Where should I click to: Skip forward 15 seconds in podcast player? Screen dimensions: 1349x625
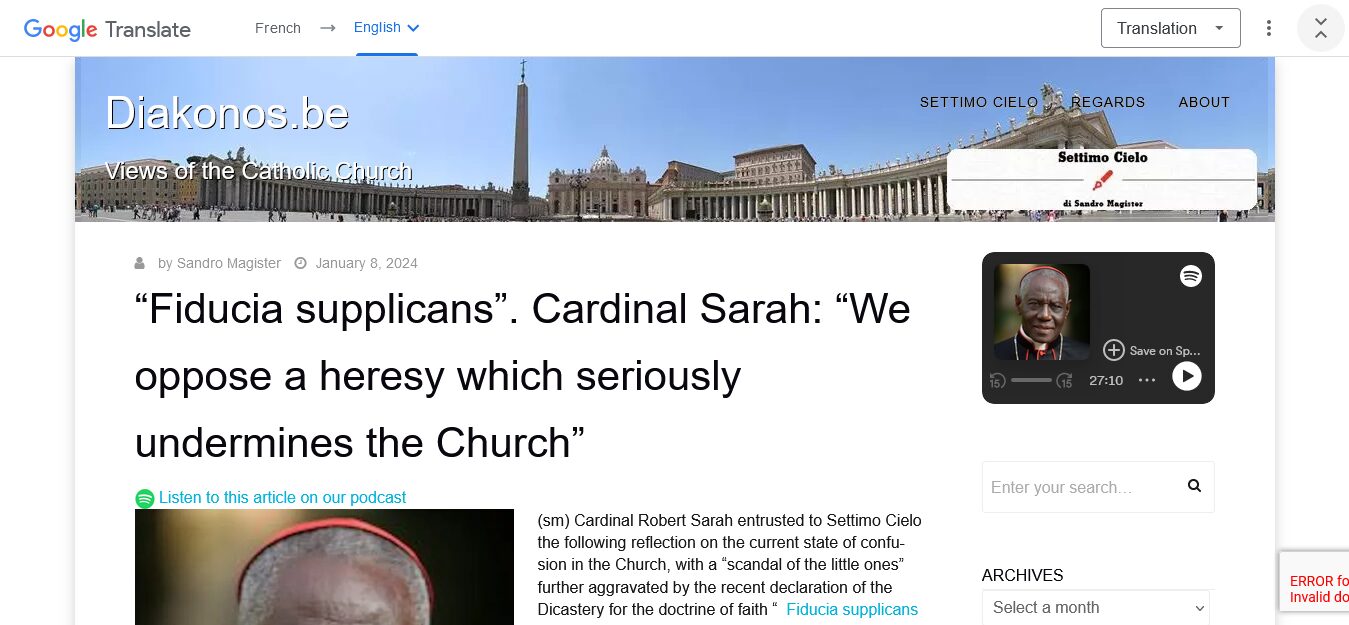click(x=1065, y=381)
